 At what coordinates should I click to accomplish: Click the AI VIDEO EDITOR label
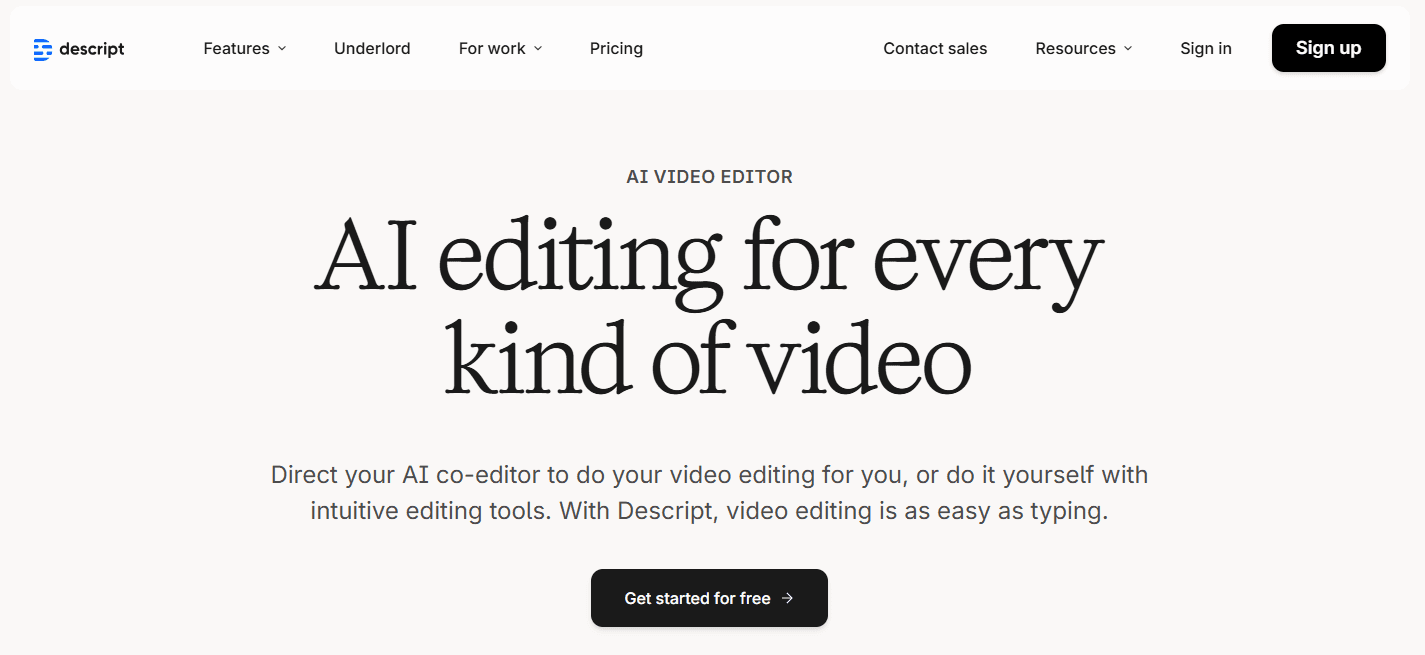[x=709, y=177]
